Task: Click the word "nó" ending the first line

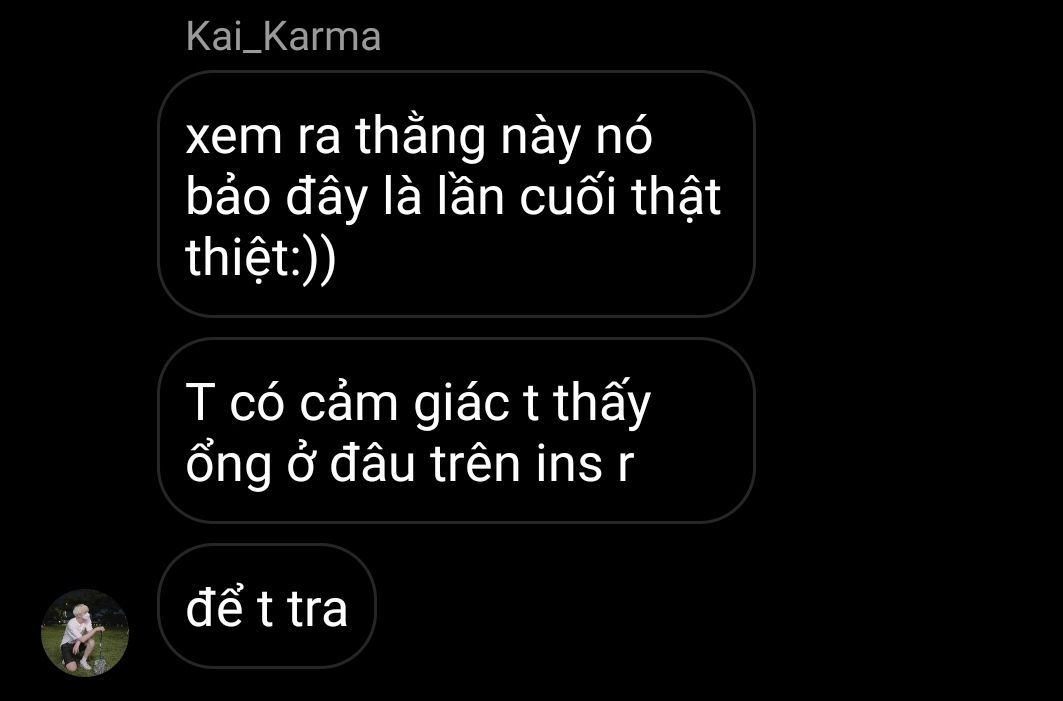Action: point(624,134)
